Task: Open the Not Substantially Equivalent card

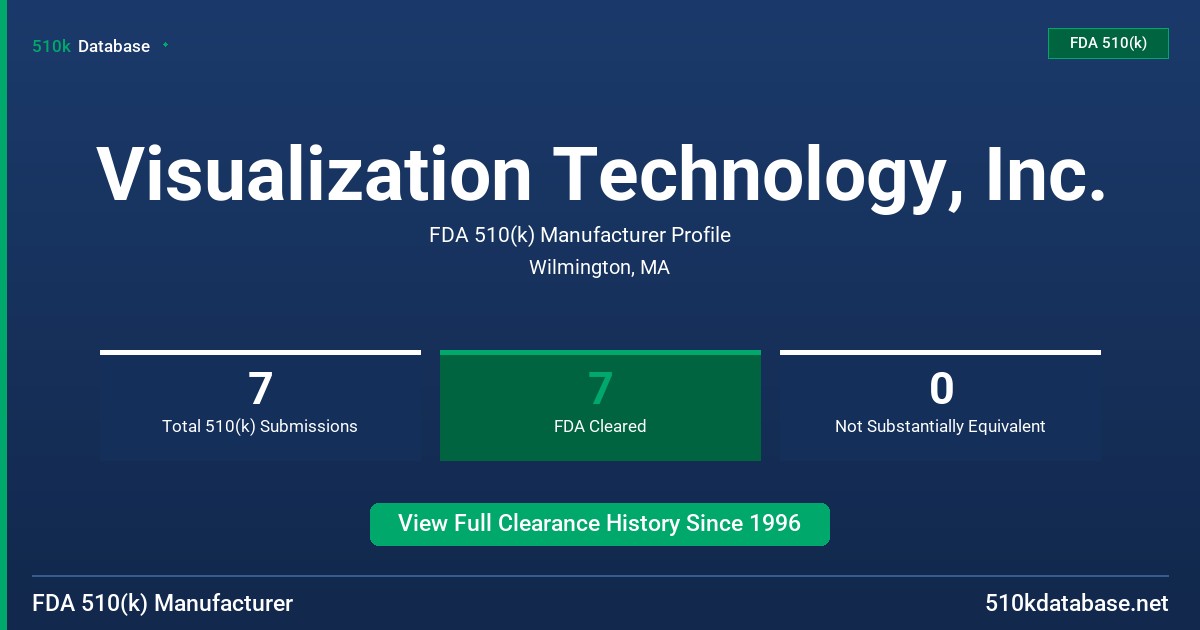Action: pyautogui.click(x=940, y=405)
